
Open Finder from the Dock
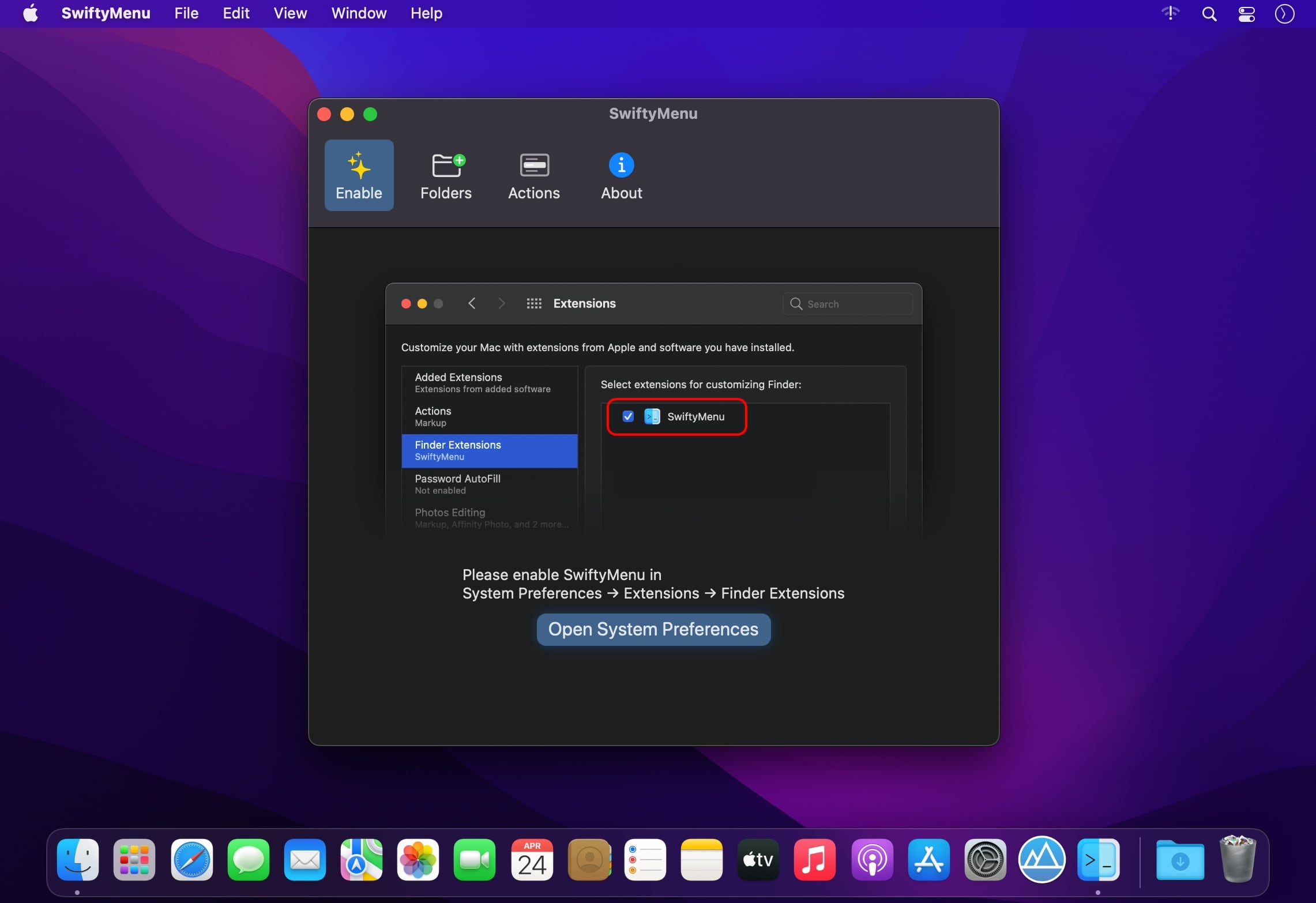pos(78,860)
